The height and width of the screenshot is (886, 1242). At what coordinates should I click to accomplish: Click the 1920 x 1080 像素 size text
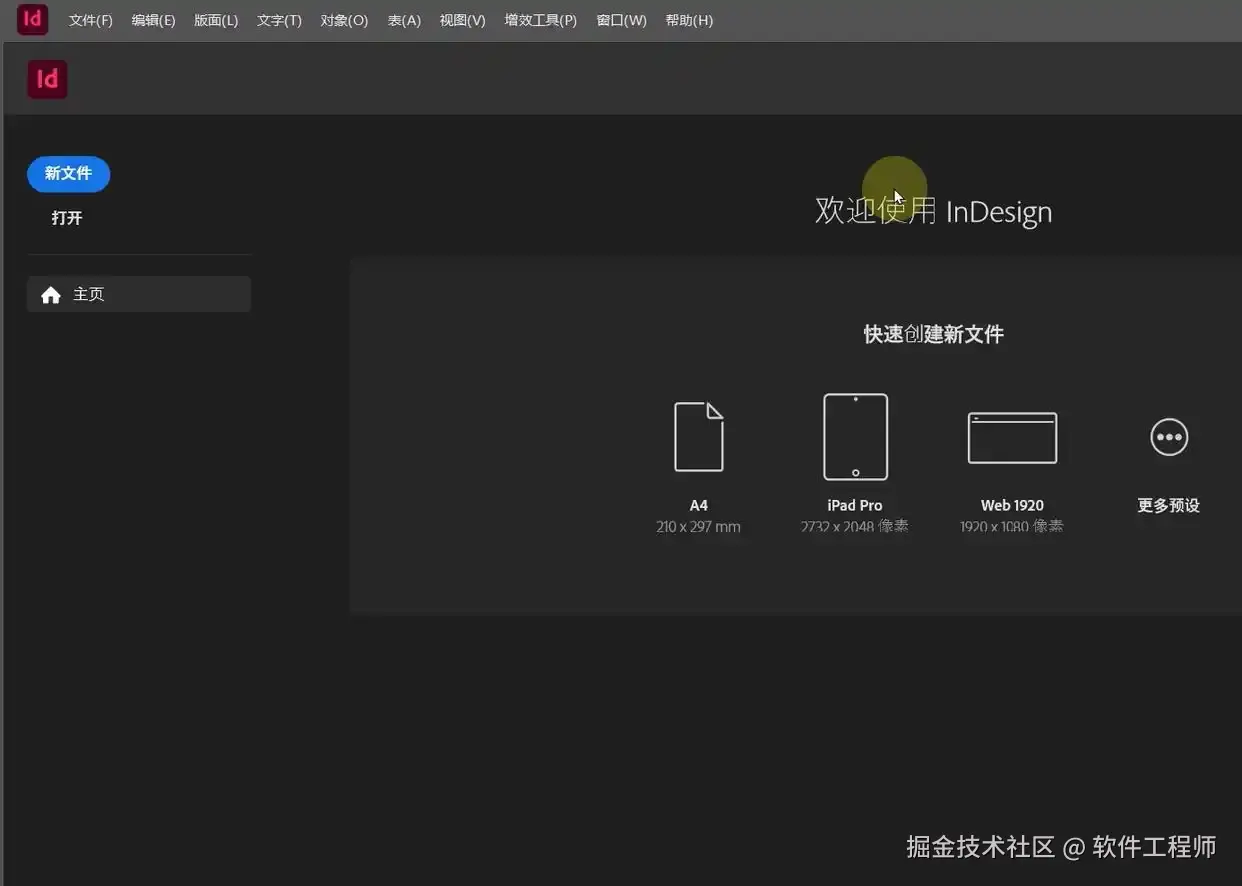[1011, 526]
